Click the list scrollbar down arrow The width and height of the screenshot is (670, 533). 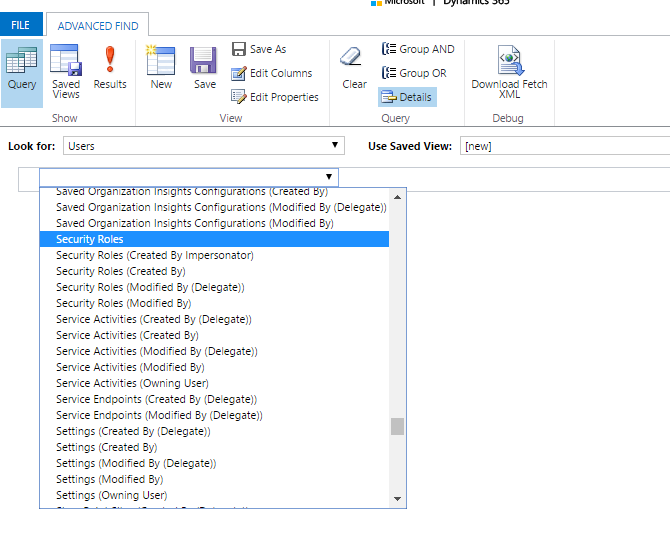[x=397, y=498]
